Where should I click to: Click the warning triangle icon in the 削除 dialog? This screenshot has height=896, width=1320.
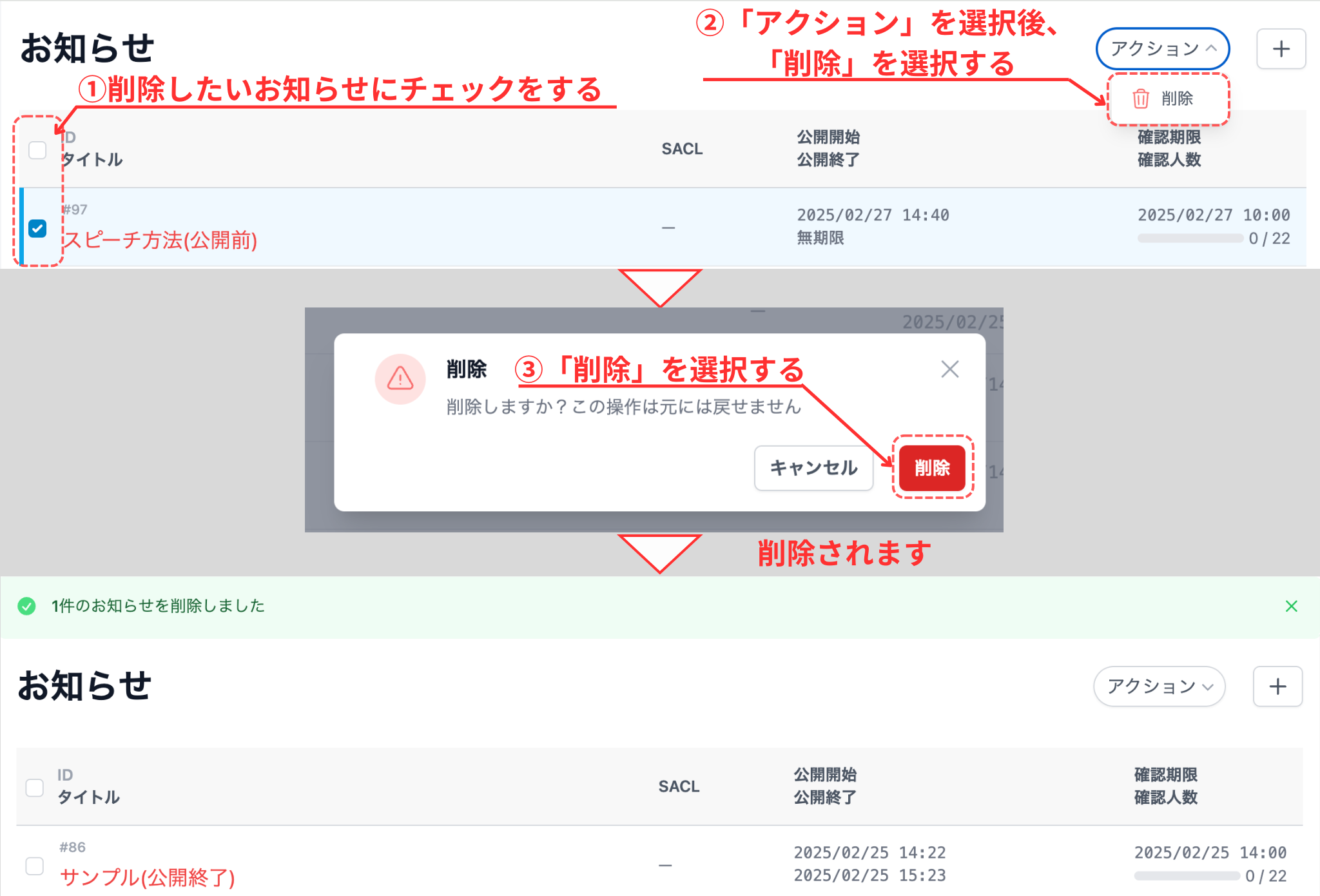coord(401,379)
